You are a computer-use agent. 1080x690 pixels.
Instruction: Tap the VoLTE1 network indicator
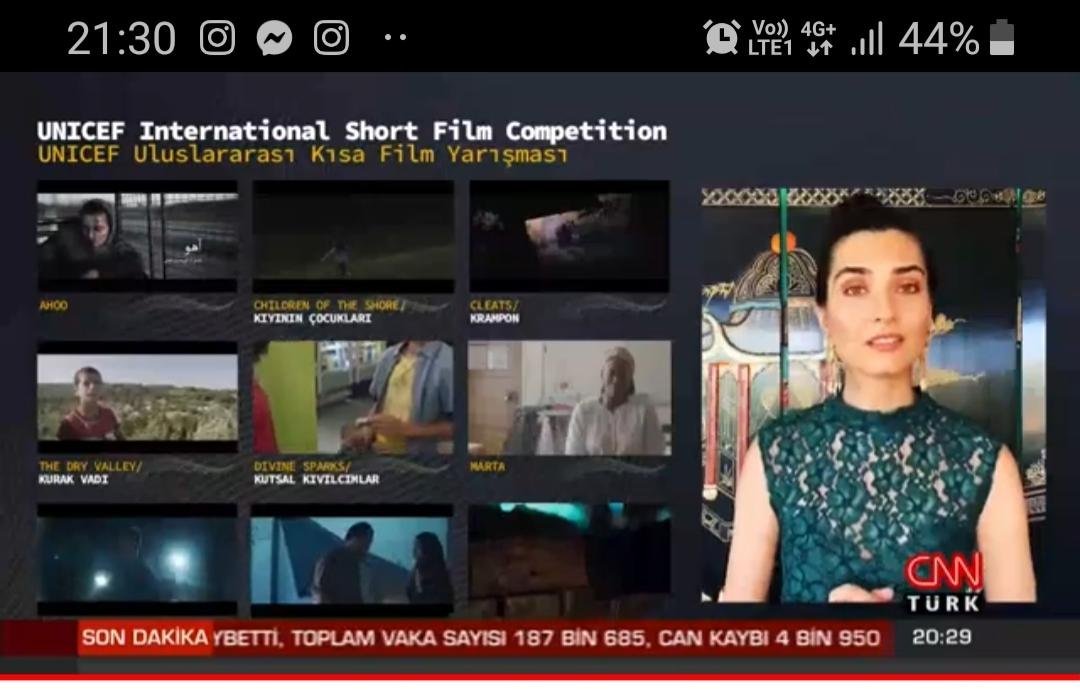click(x=769, y=38)
